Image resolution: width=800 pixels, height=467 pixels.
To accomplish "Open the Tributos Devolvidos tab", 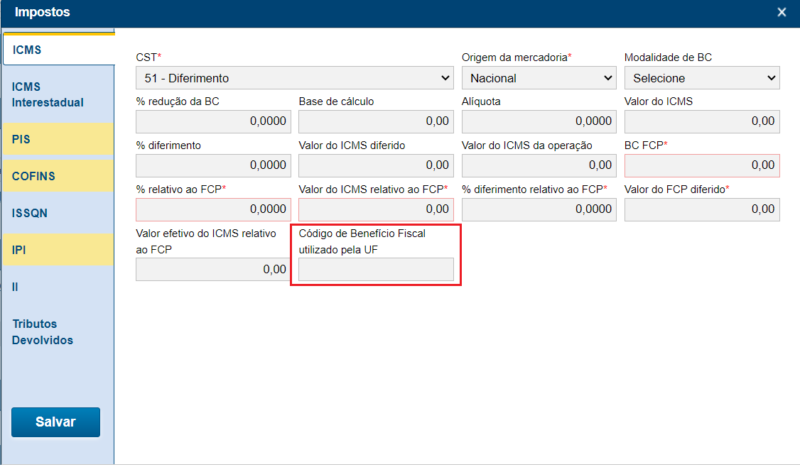I will 57,331.
